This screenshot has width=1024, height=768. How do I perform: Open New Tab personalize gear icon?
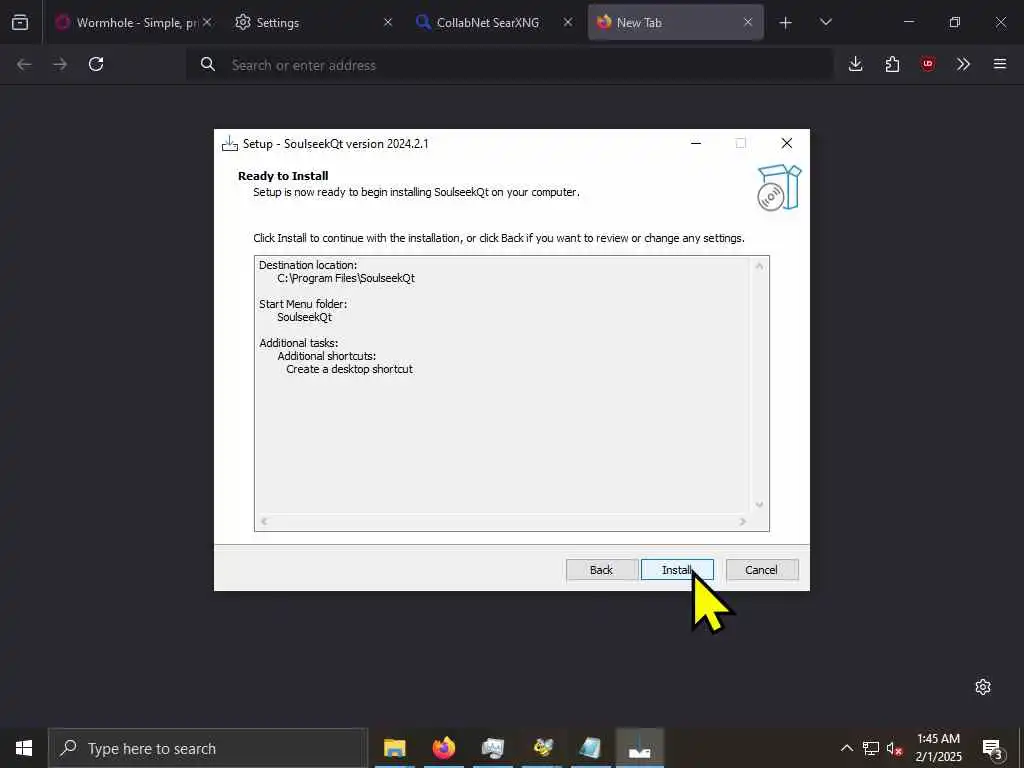(983, 687)
